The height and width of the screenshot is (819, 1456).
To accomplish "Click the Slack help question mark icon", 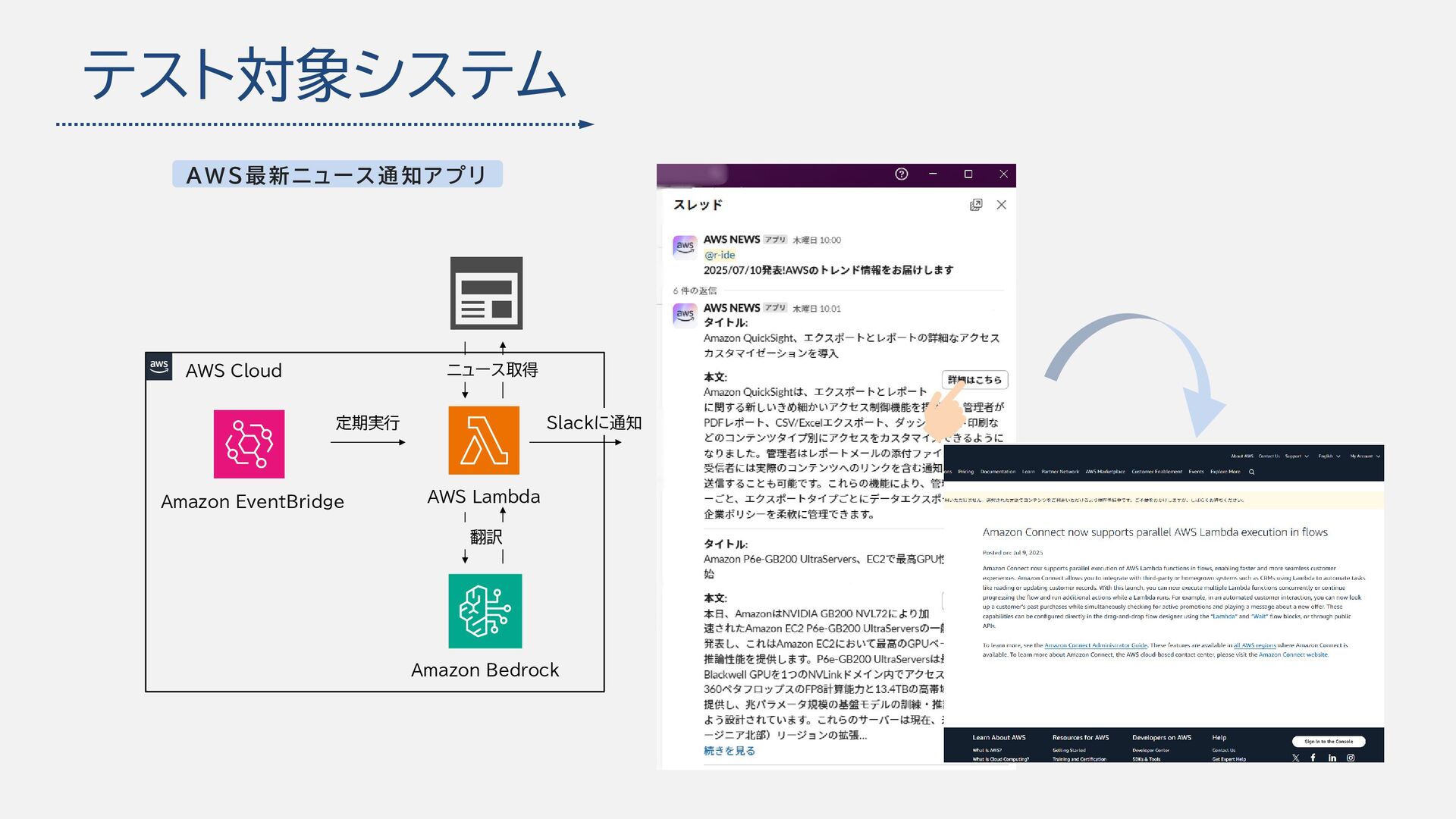I will click(x=902, y=174).
